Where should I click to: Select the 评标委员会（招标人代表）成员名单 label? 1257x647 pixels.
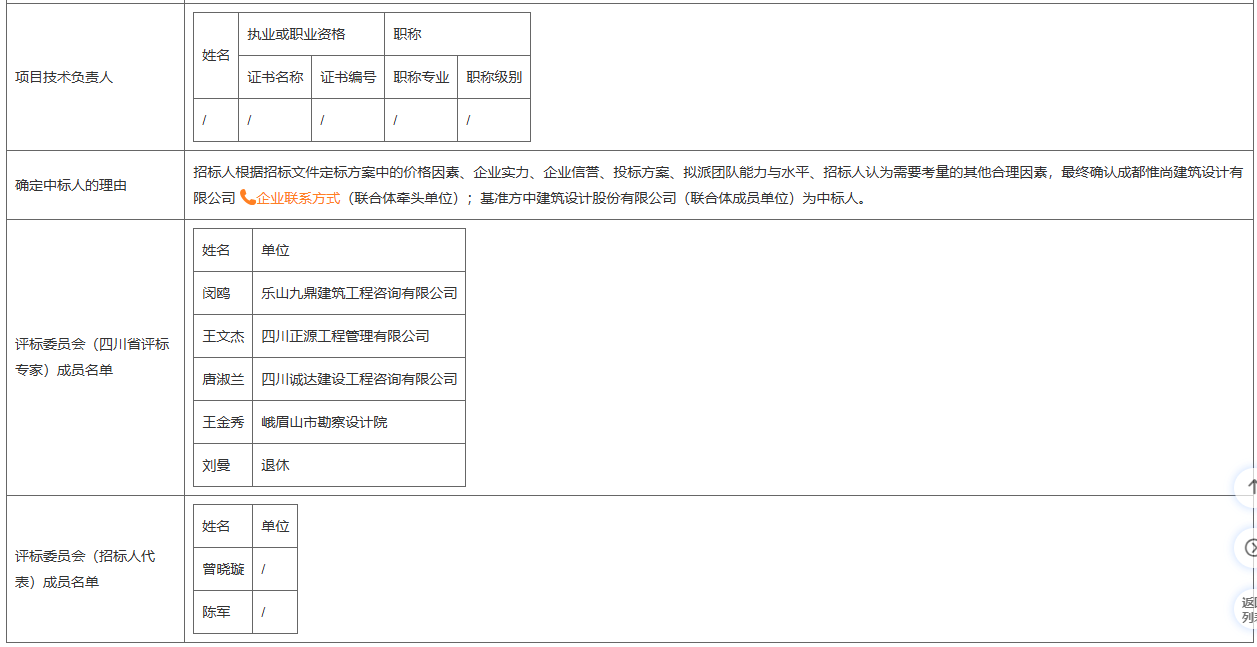(85, 569)
